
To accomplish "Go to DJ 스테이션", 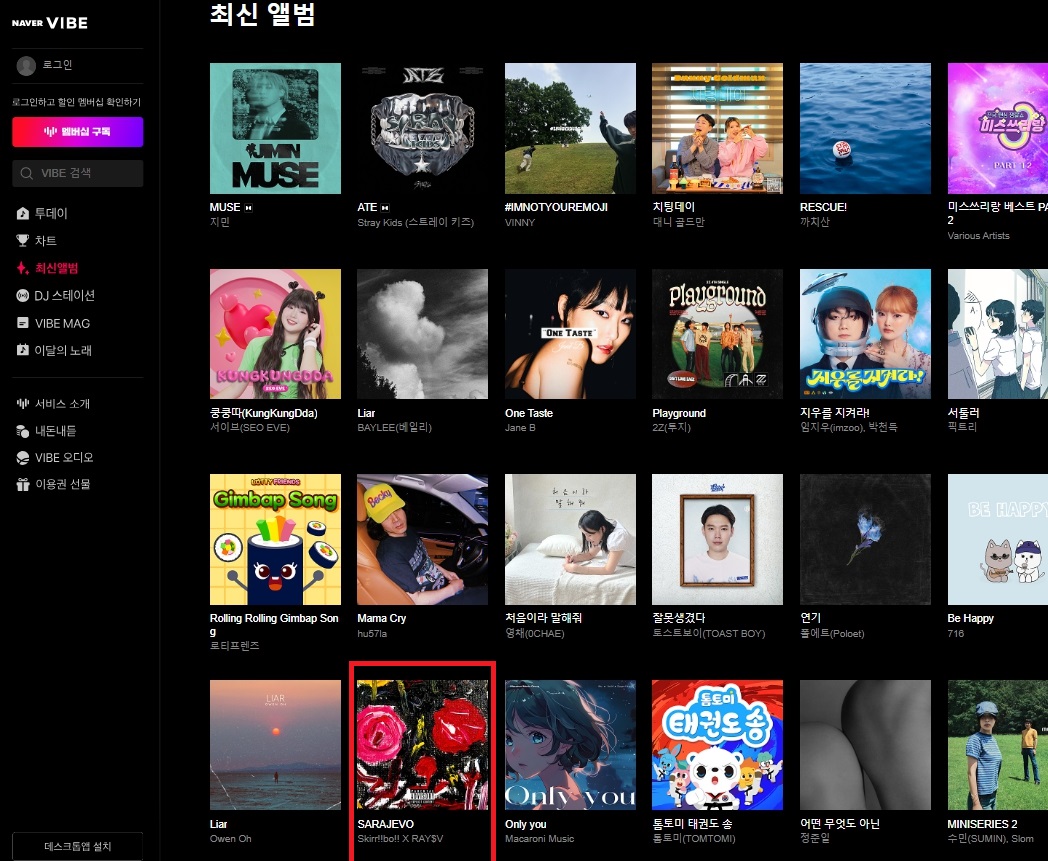I will tap(64, 295).
